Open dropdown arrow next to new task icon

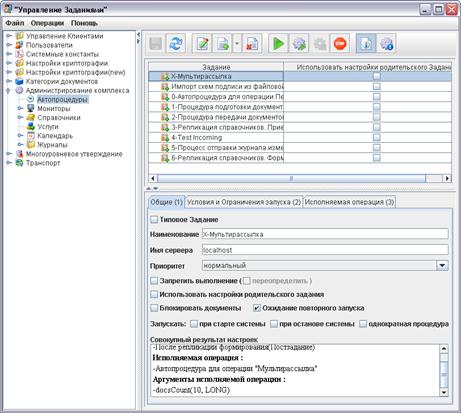pos(237,44)
